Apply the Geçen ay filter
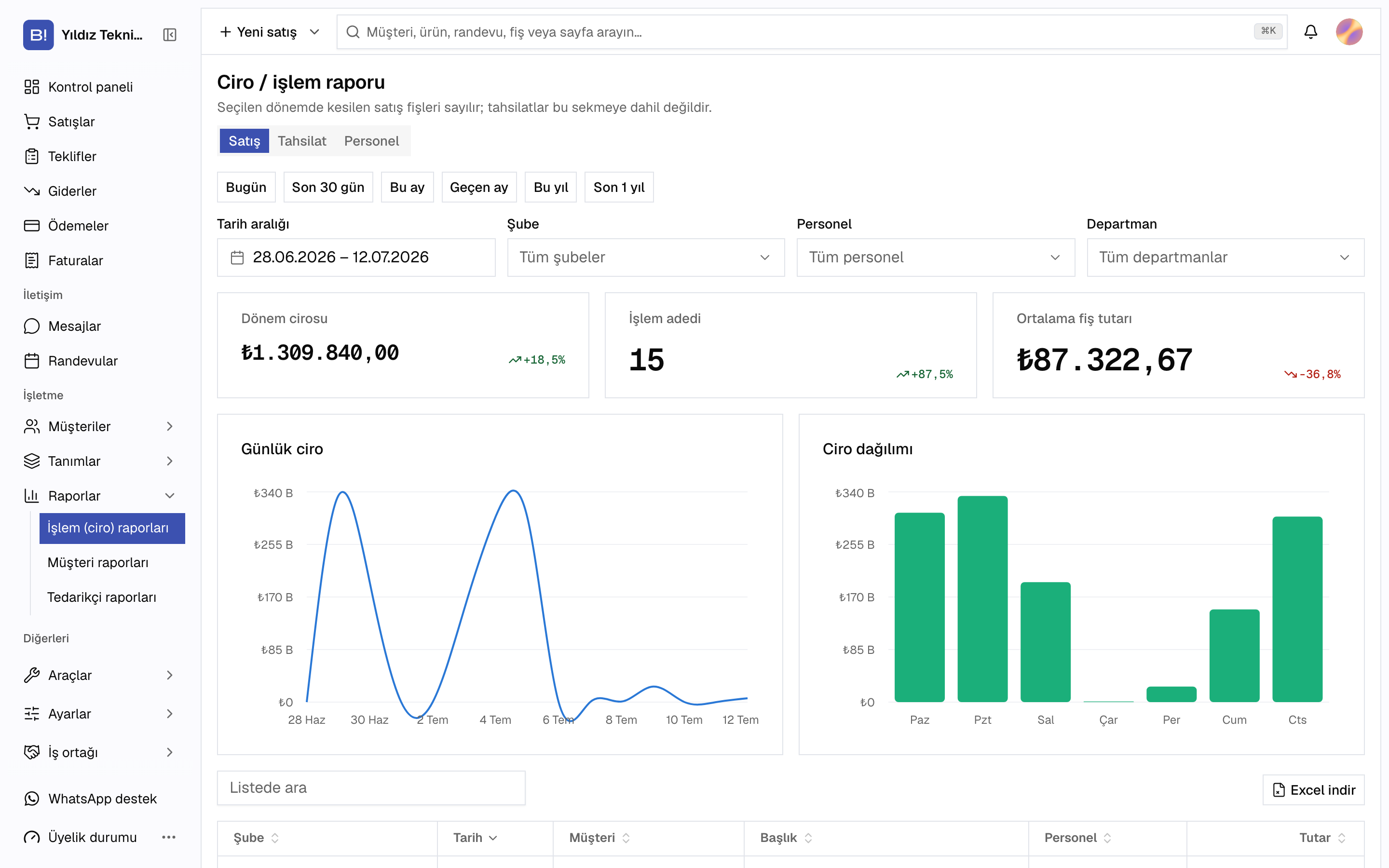This screenshot has width=1389, height=868. coord(479,187)
